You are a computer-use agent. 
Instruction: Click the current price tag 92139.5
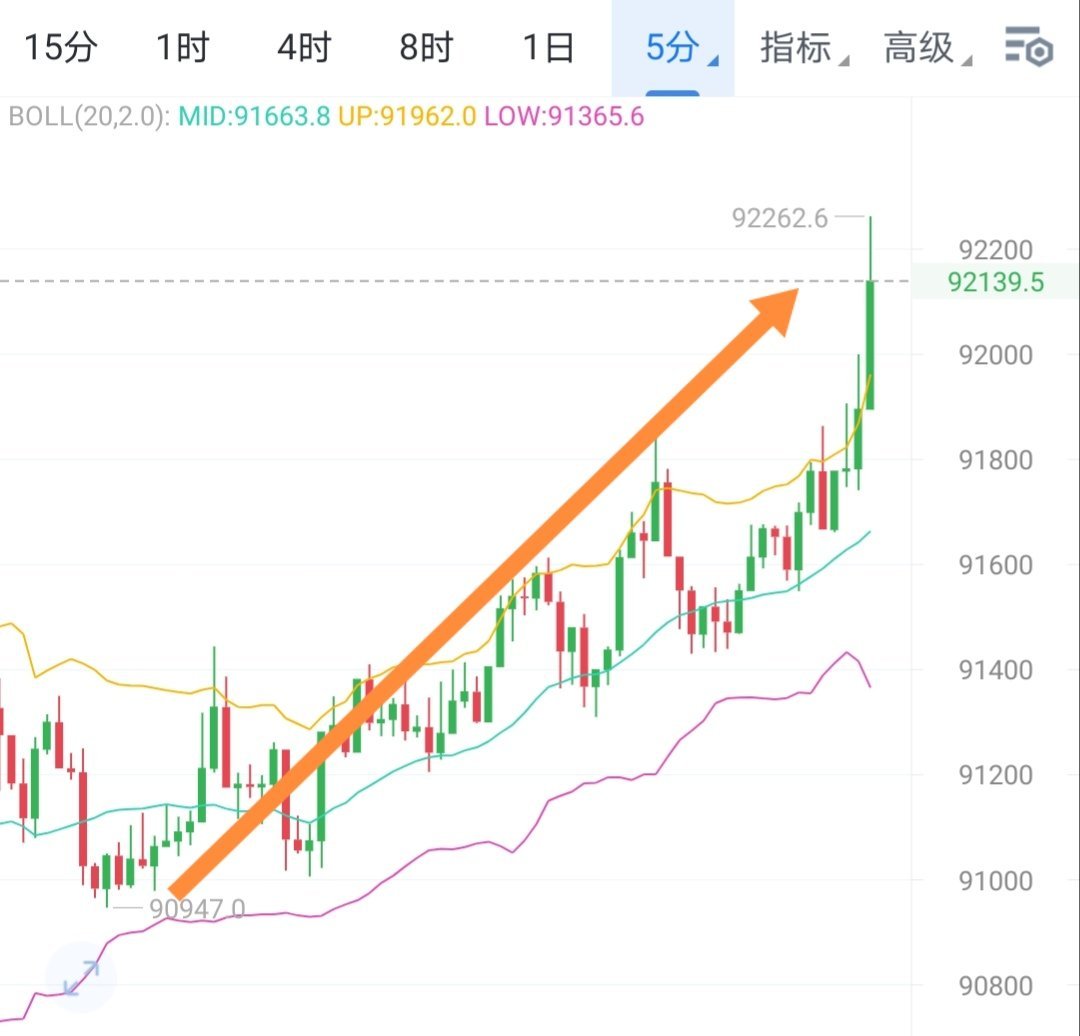click(995, 282)
